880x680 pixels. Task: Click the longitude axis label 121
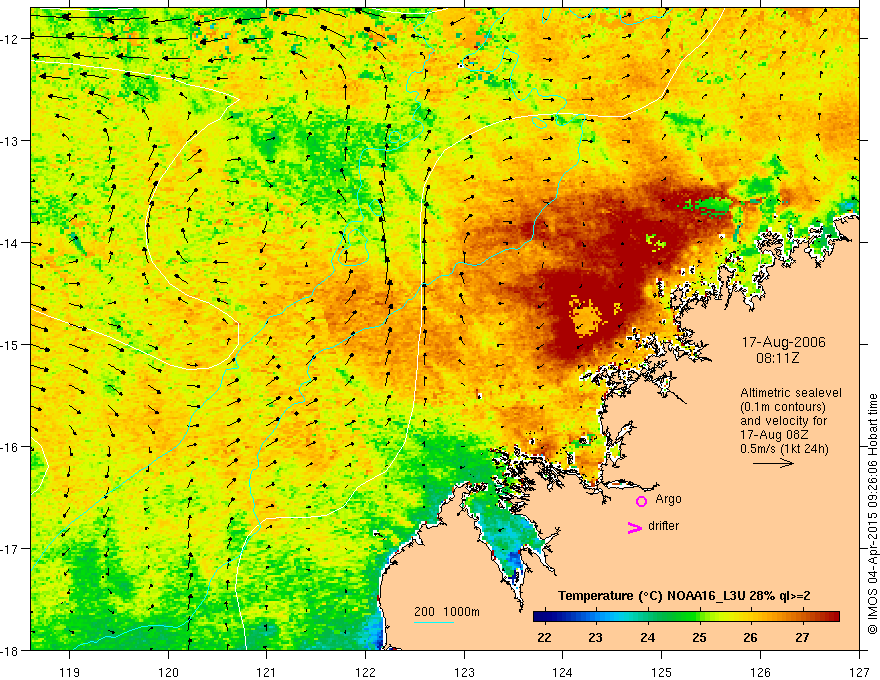[x=267, y=672]
